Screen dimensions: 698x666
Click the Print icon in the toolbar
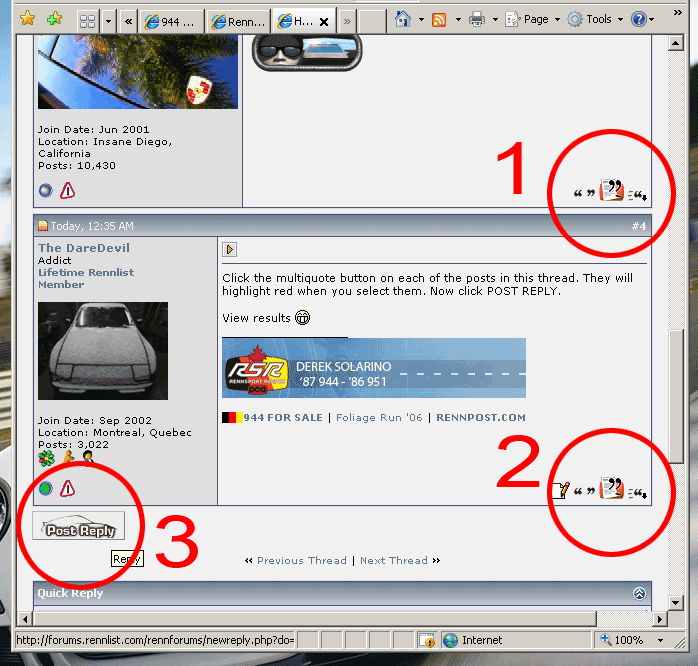(477, 19)
